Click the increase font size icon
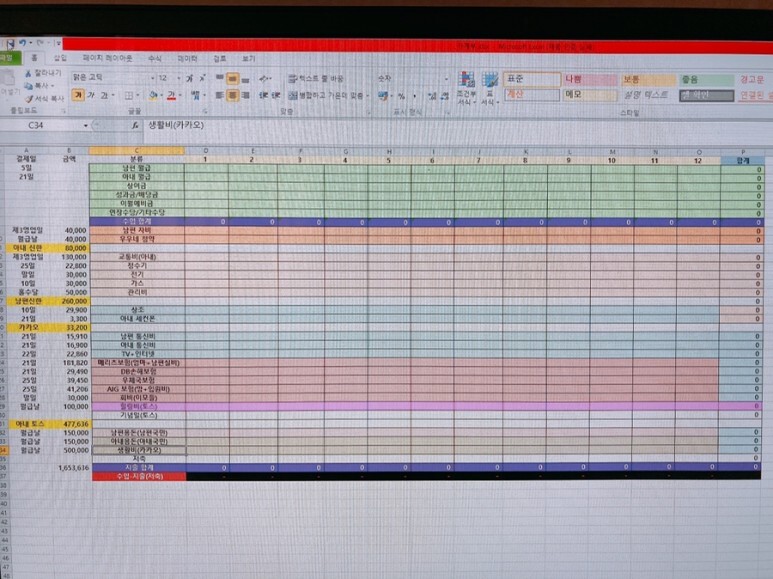This screenshot has height=579, width=773. pos(189,78)
